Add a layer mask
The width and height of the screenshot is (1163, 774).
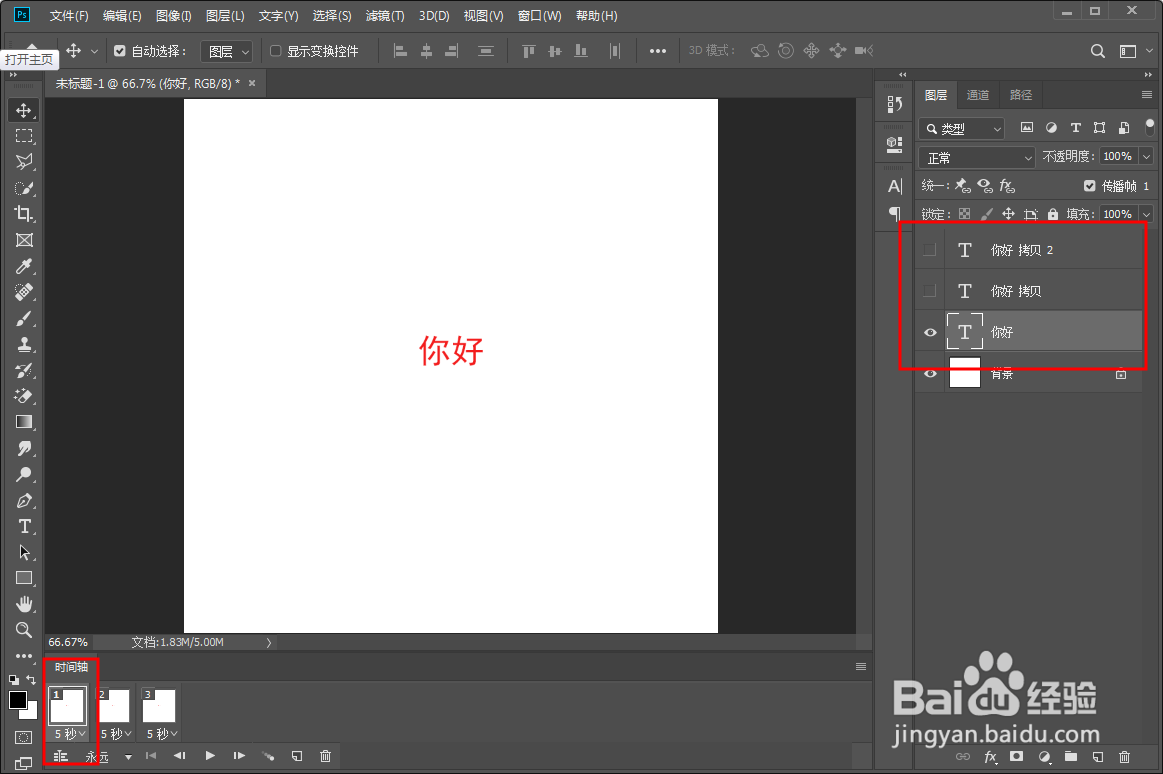click(x=1016, y=757)
